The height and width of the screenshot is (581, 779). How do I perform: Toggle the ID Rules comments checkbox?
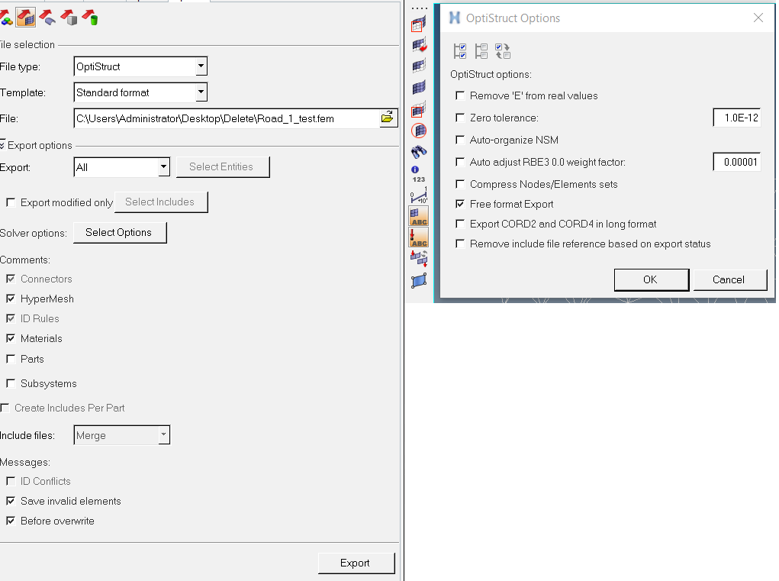pyautogui.click(x=10, y=318)
